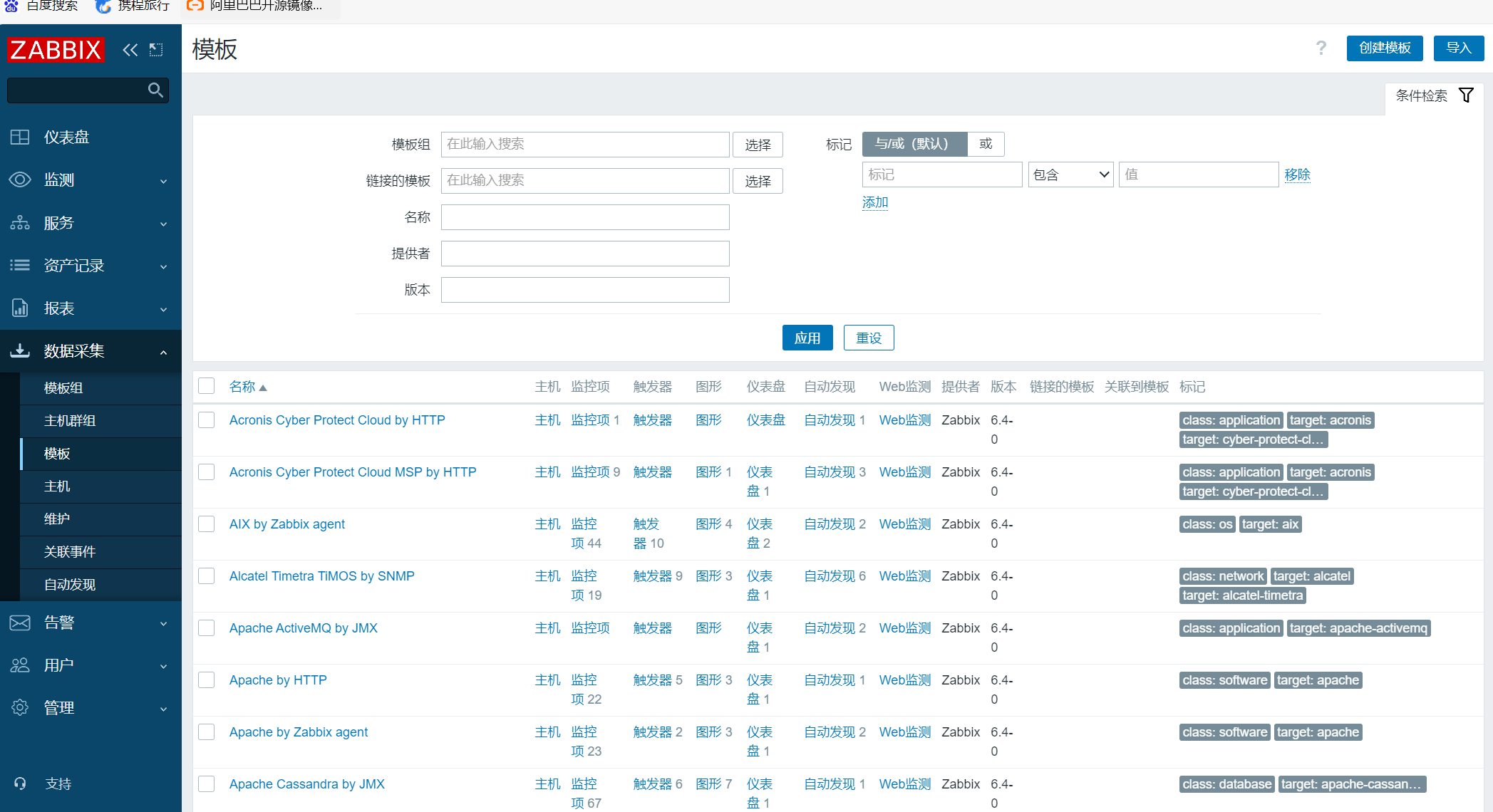Expand the 服务 menu chevron

[x=164, y=224]
